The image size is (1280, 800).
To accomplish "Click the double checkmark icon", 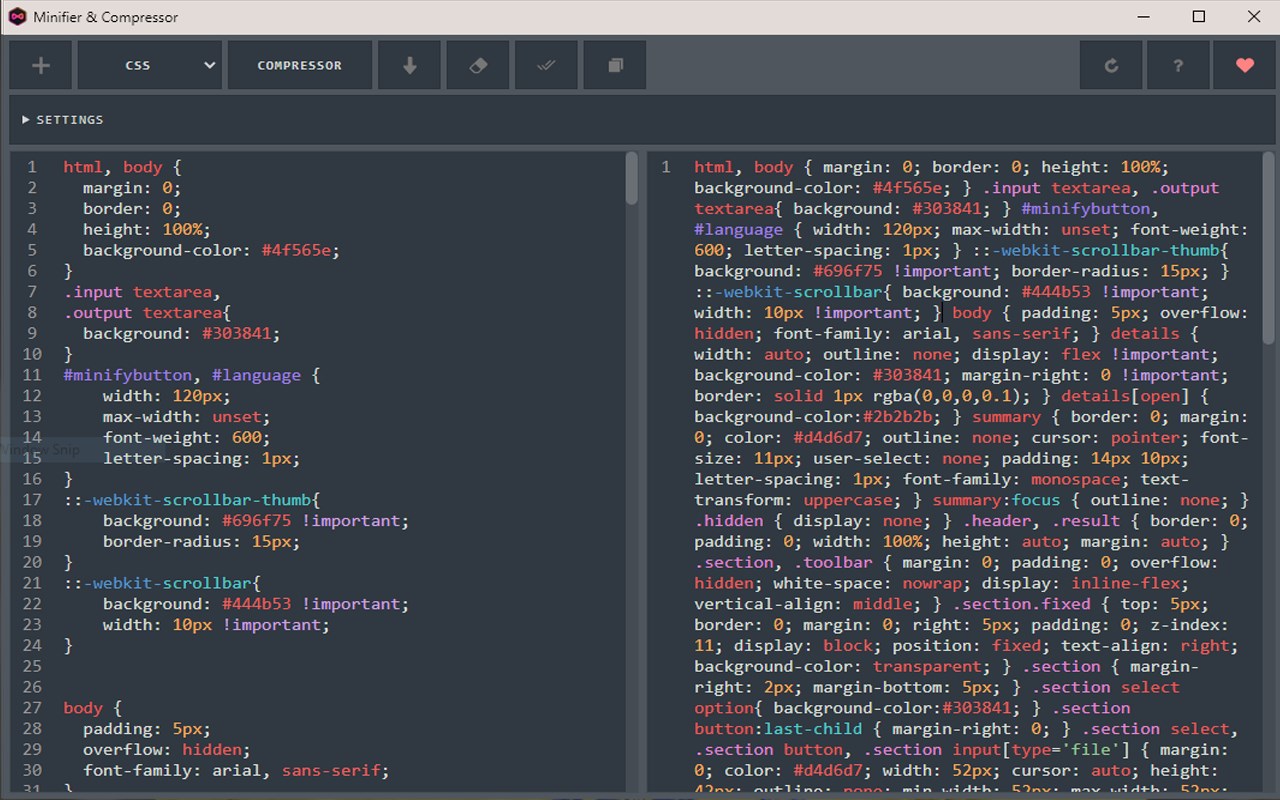I will point(546,65).
